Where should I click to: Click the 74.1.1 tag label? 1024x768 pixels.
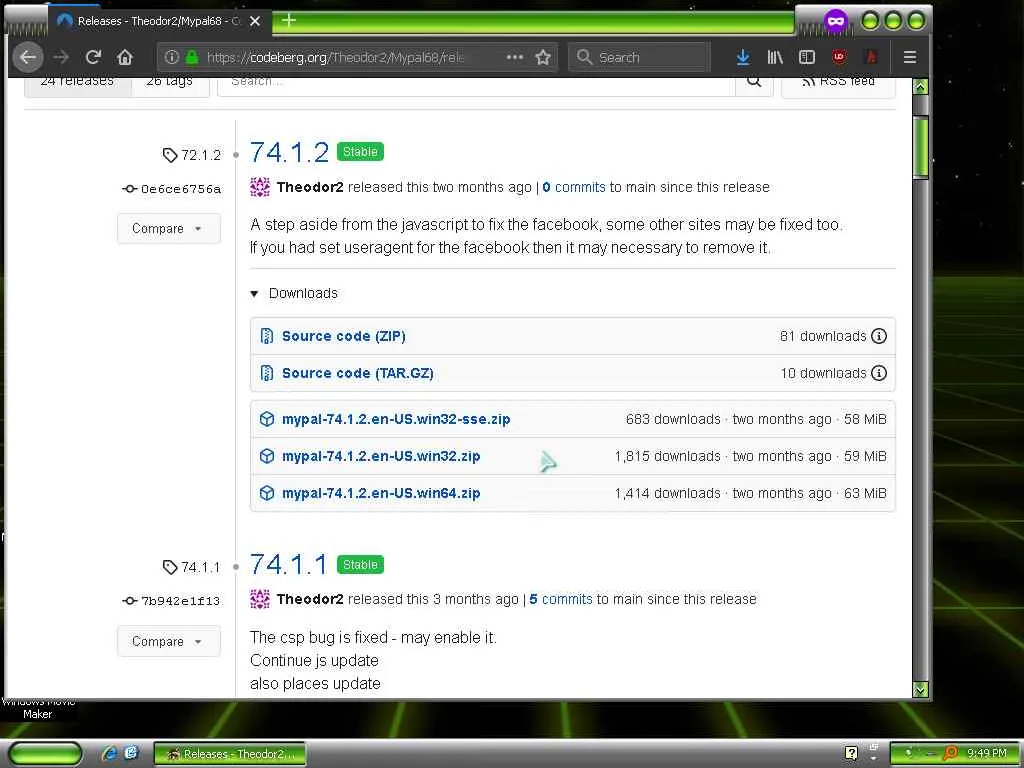[192, 567]
